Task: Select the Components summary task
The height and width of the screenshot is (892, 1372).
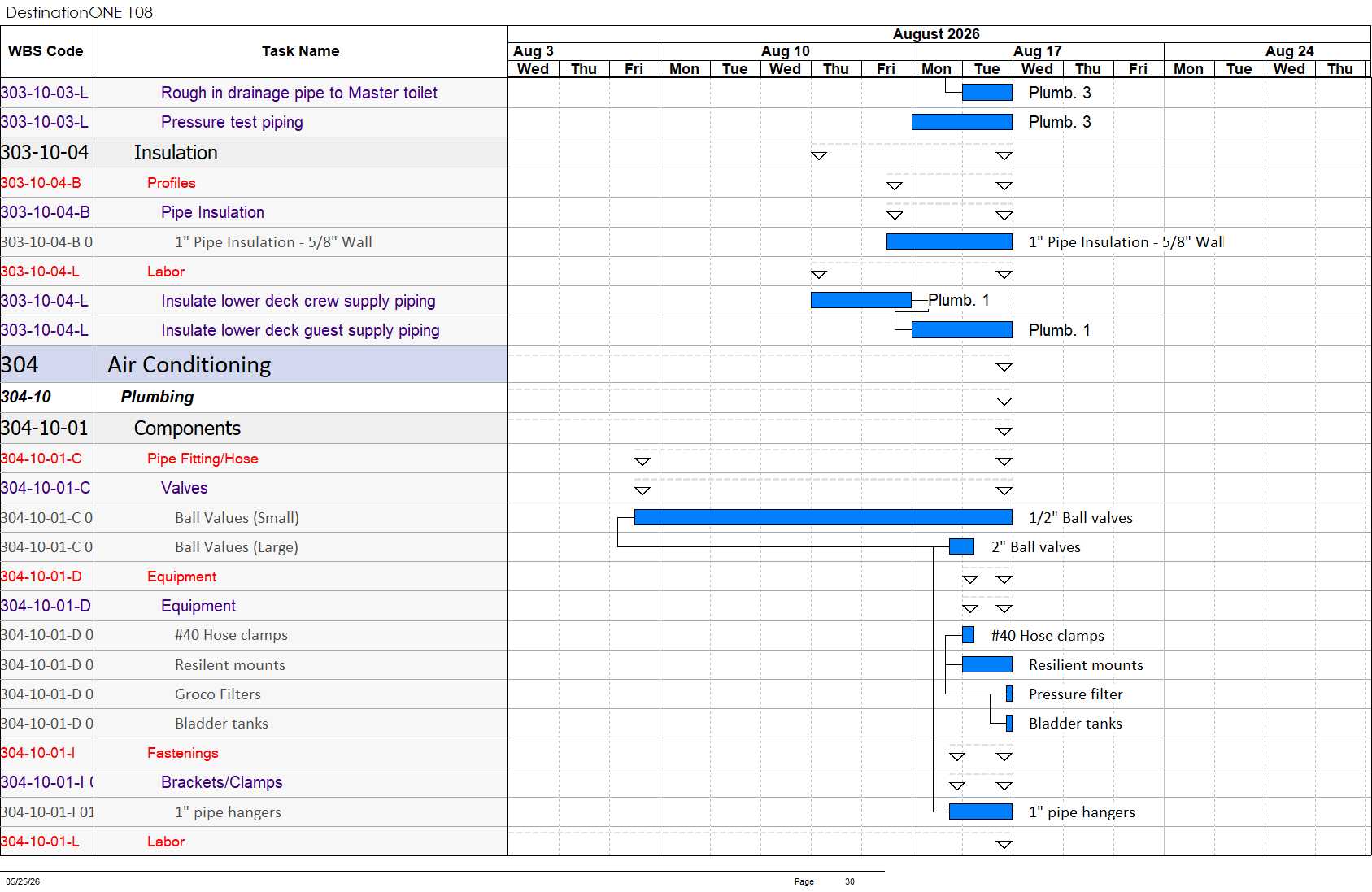Action: point(187,429)
